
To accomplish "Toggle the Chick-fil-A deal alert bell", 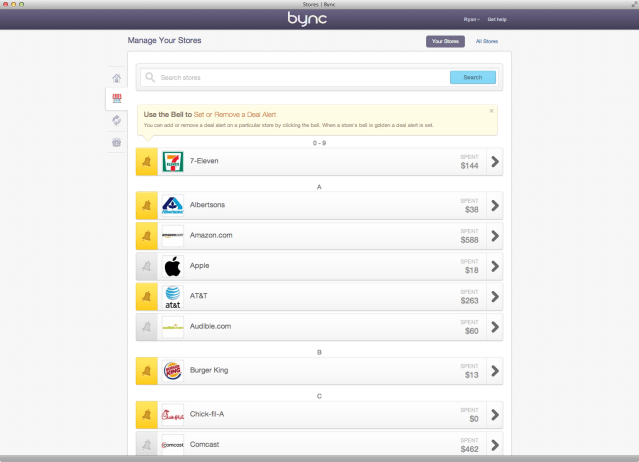I will click(147, 415).
